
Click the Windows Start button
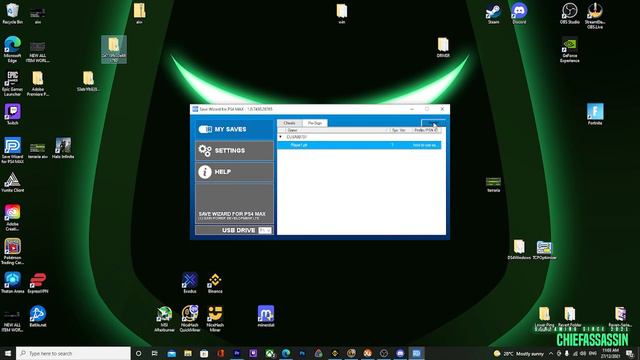(x=8, y=353)
